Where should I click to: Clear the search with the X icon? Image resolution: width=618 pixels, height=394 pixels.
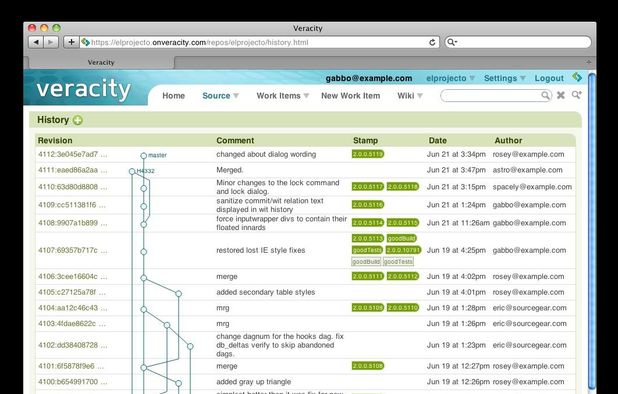click(x=561, y=95)
